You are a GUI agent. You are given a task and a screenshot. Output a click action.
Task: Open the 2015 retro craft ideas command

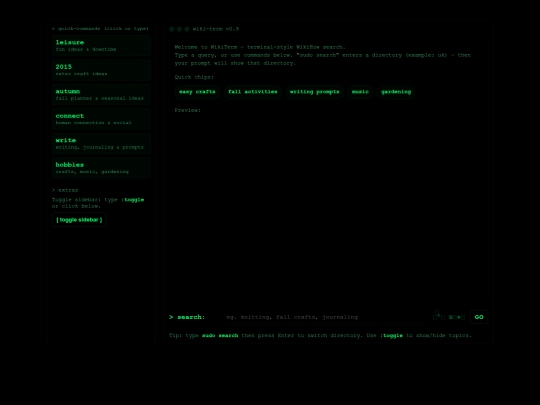tap(101, 70)
